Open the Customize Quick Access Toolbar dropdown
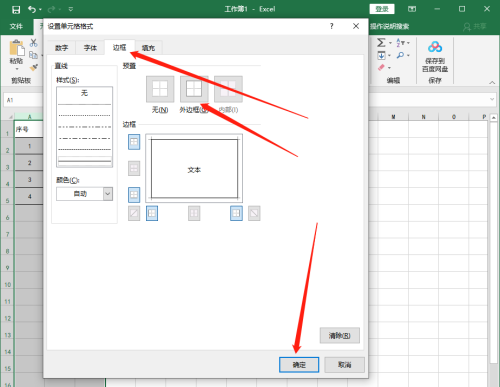 pos(70,9)
